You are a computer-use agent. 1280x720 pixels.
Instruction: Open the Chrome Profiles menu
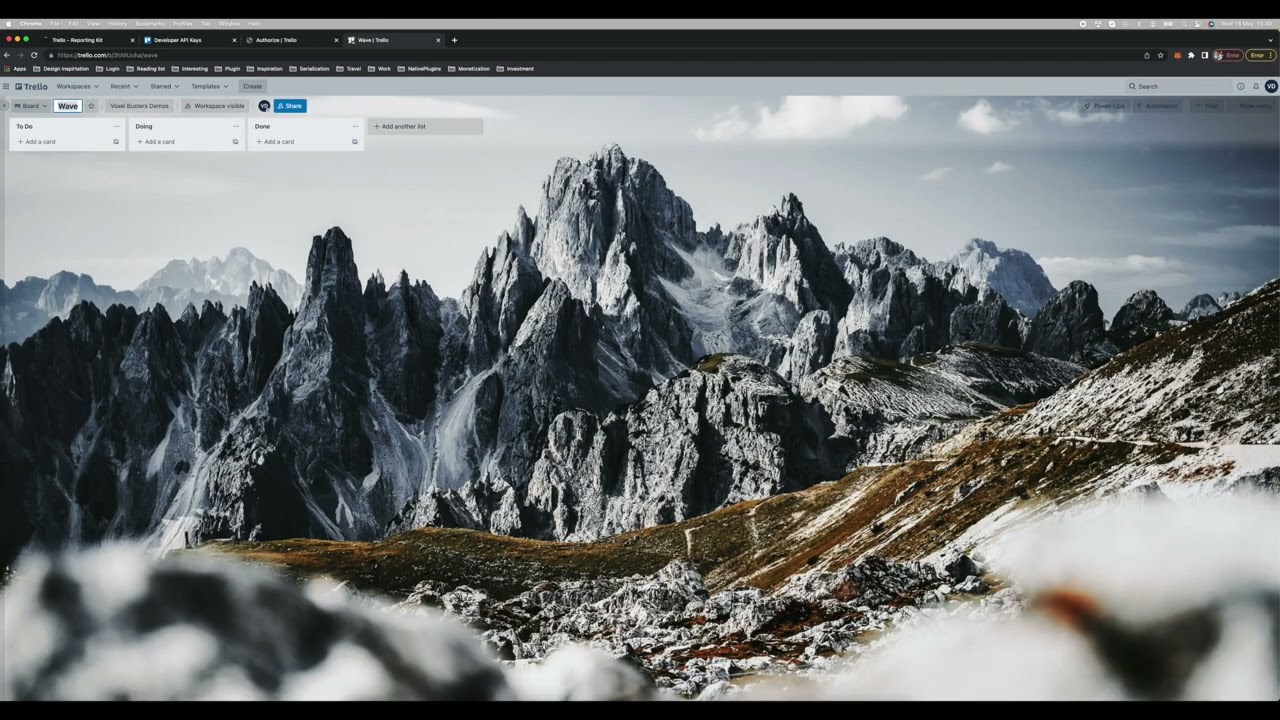pos(183,23)
